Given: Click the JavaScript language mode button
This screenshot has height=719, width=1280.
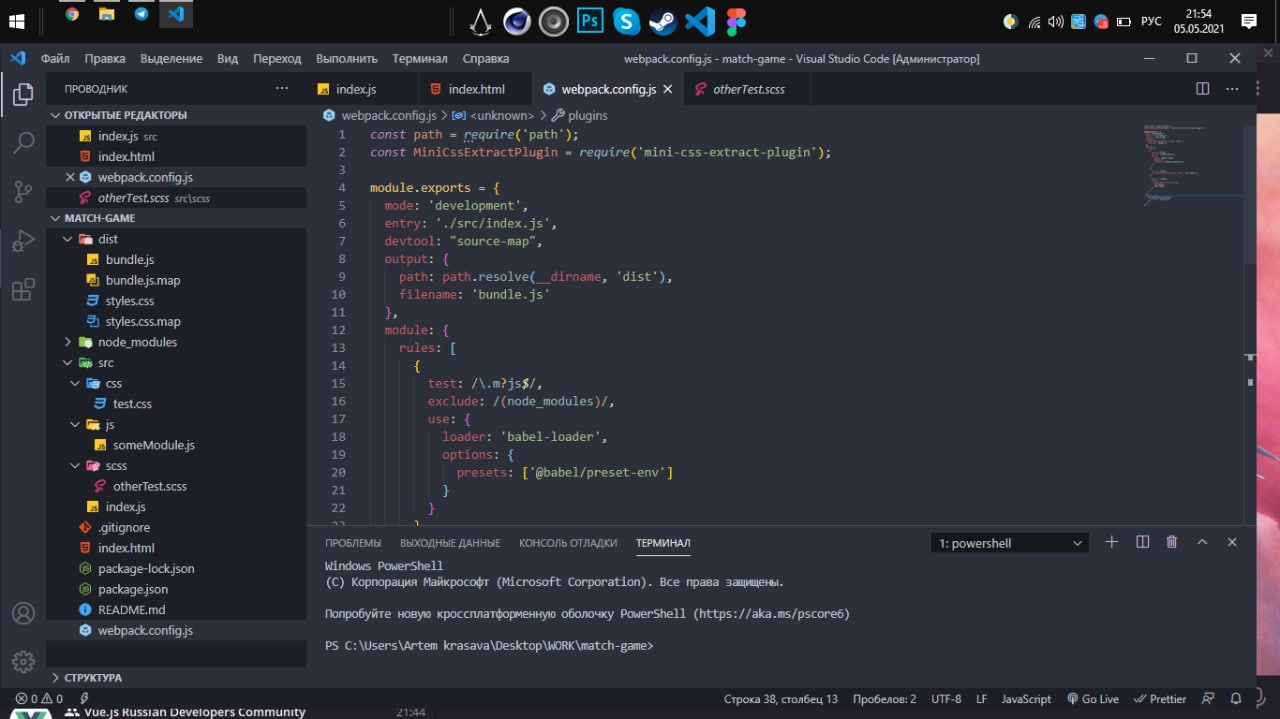Looking at the screenshot, I should pos(1026,699).
